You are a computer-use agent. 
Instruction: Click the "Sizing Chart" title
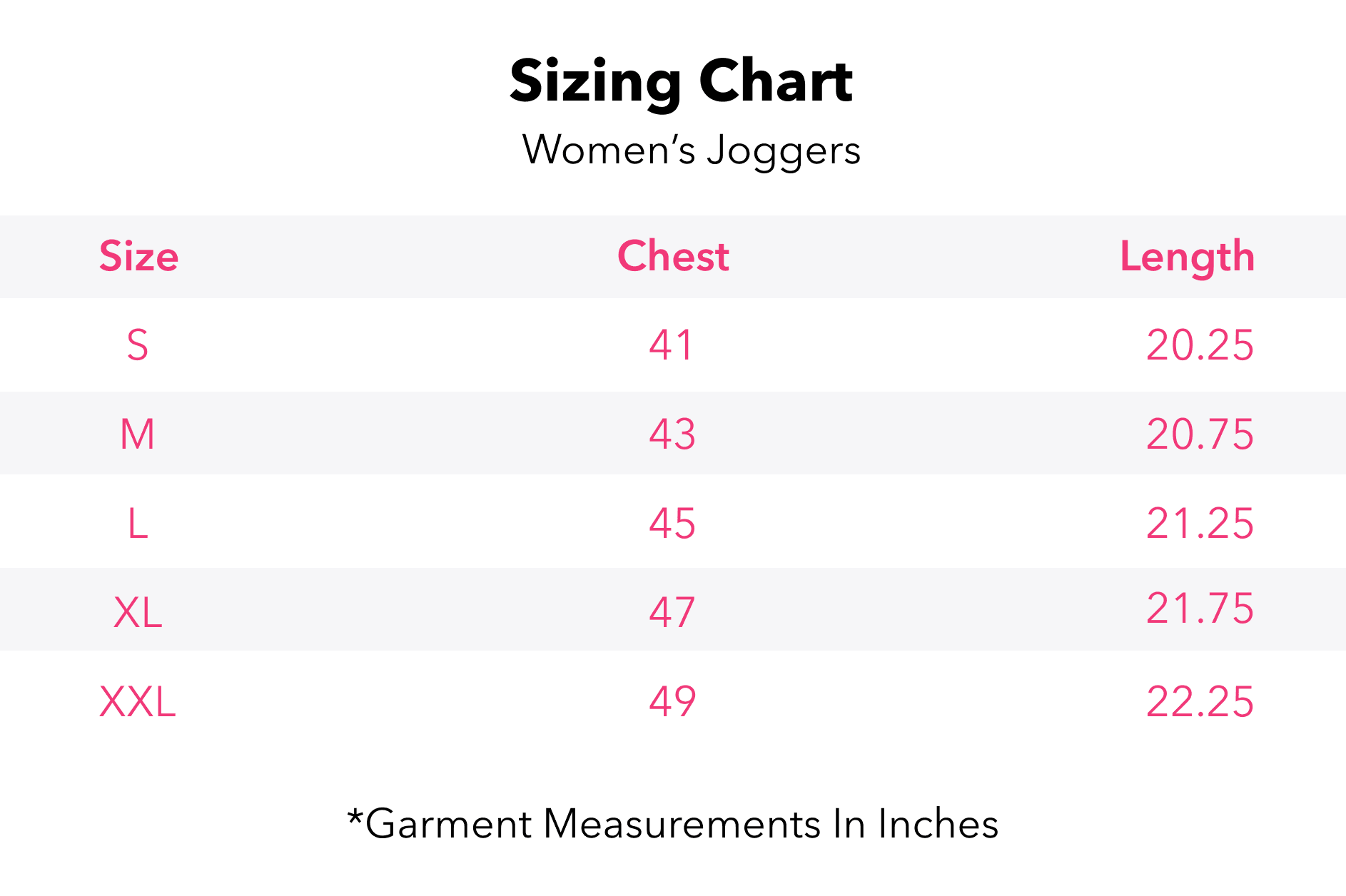coord(681,82)
